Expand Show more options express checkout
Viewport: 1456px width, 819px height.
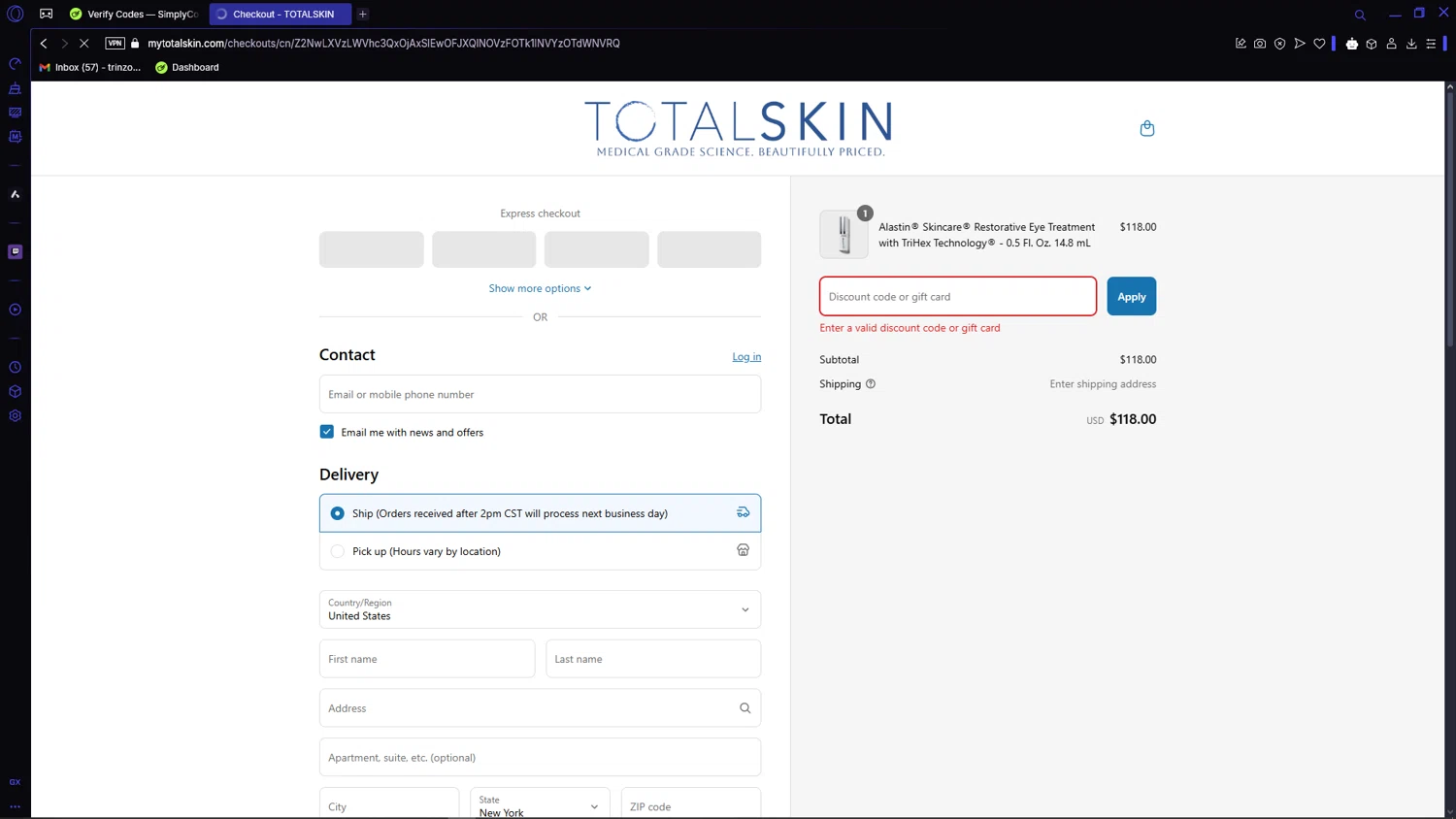[540, 288]
